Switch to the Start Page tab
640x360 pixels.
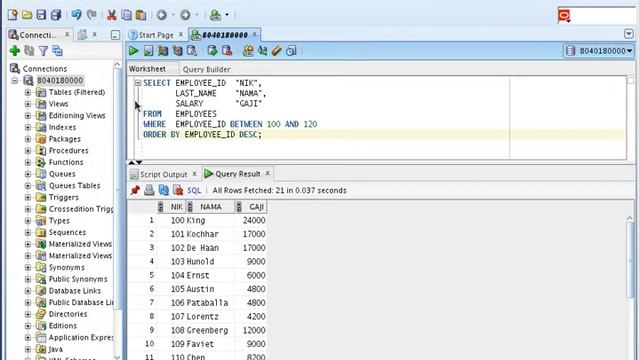tap(156, 35)
